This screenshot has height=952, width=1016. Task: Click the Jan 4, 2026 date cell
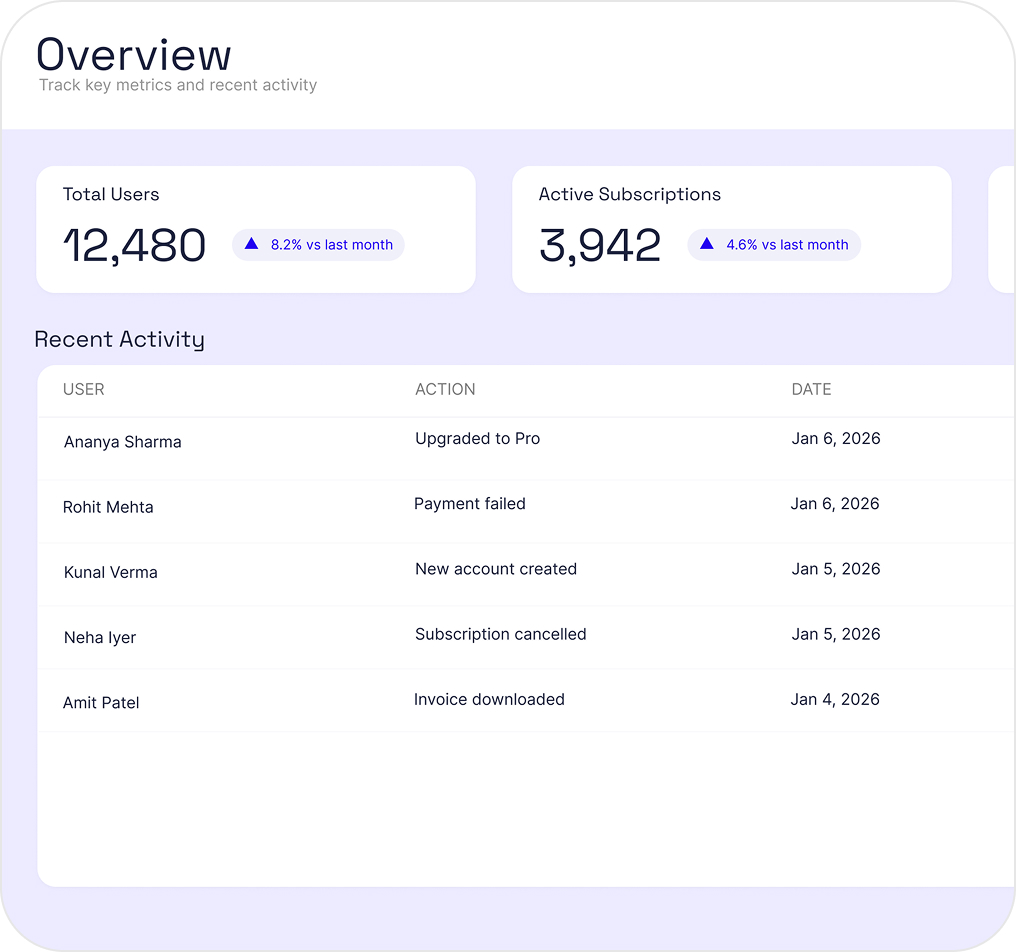pos(835,699)
